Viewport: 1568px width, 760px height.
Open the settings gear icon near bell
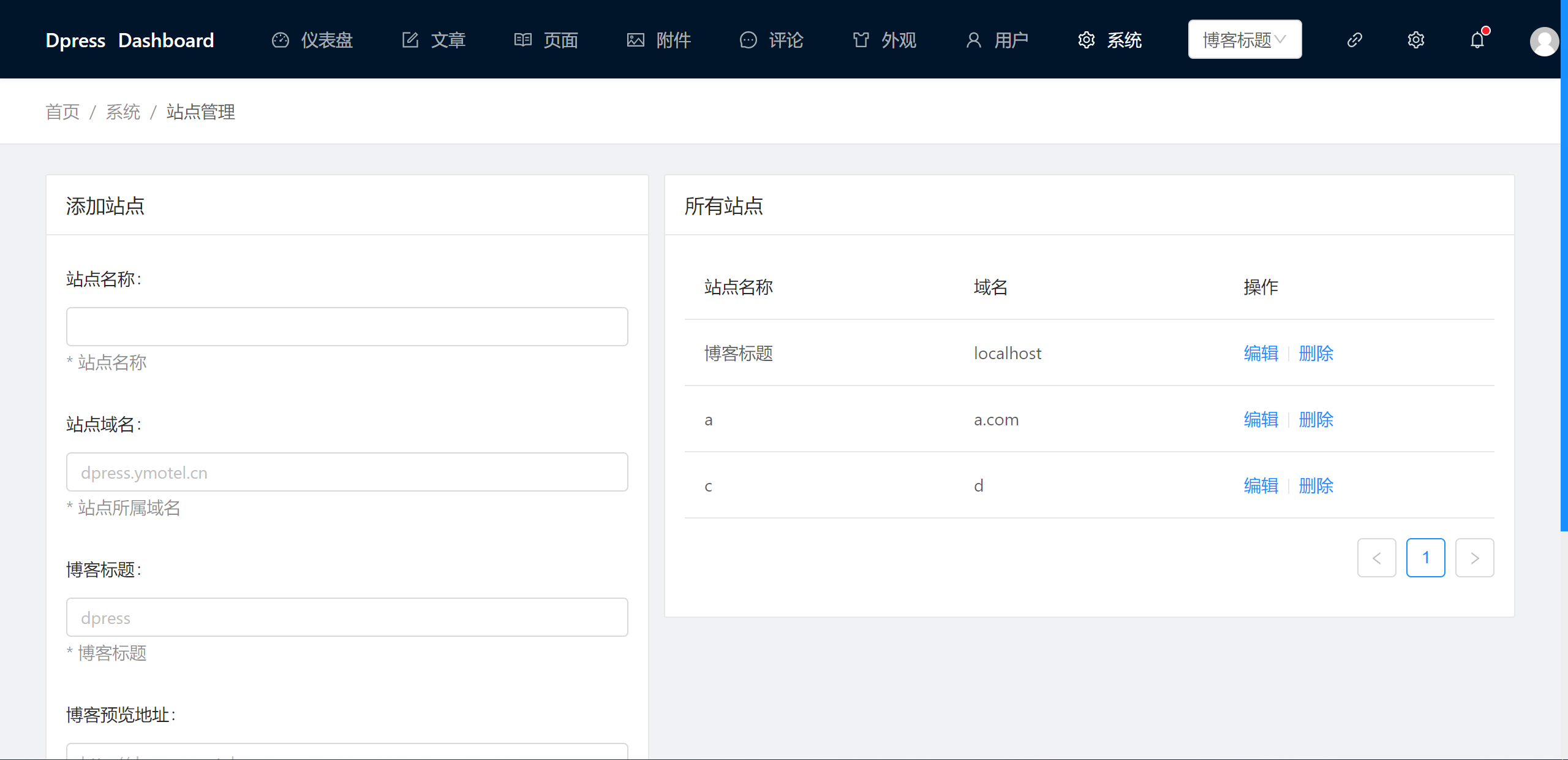click(1416, 40)
